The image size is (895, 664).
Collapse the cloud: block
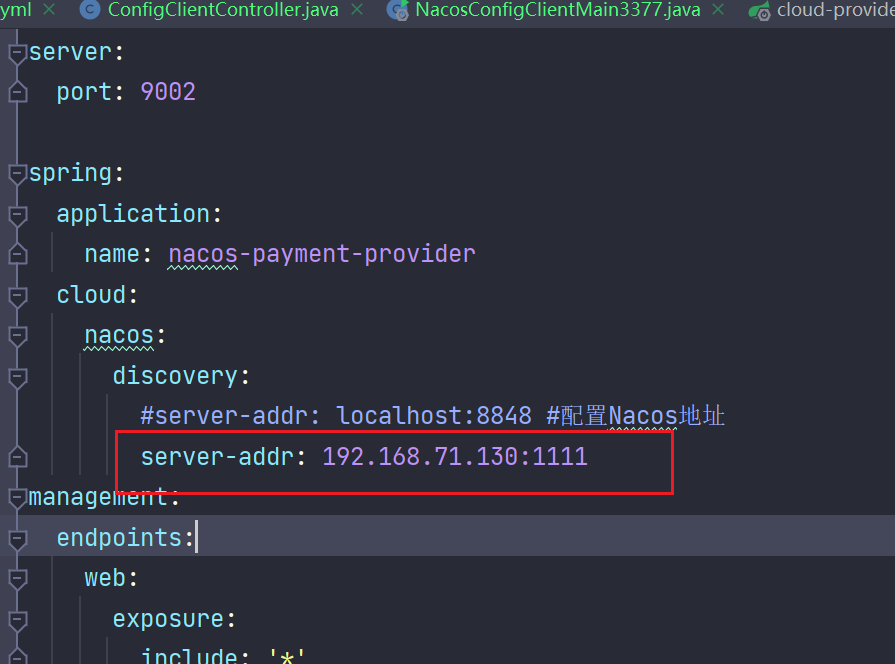18,296
